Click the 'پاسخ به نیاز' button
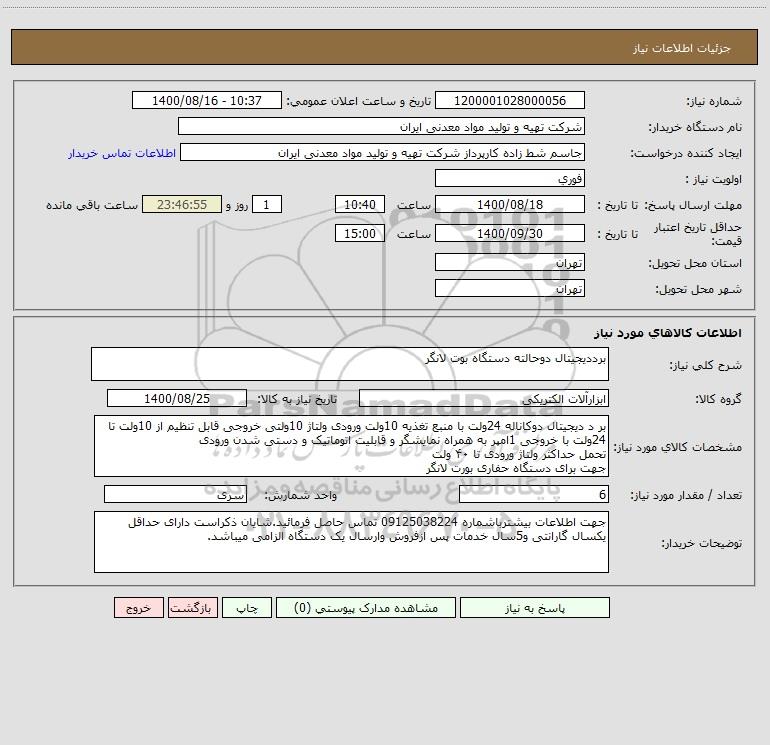Screen dimensions: 770x745 (x=535, y=608)
